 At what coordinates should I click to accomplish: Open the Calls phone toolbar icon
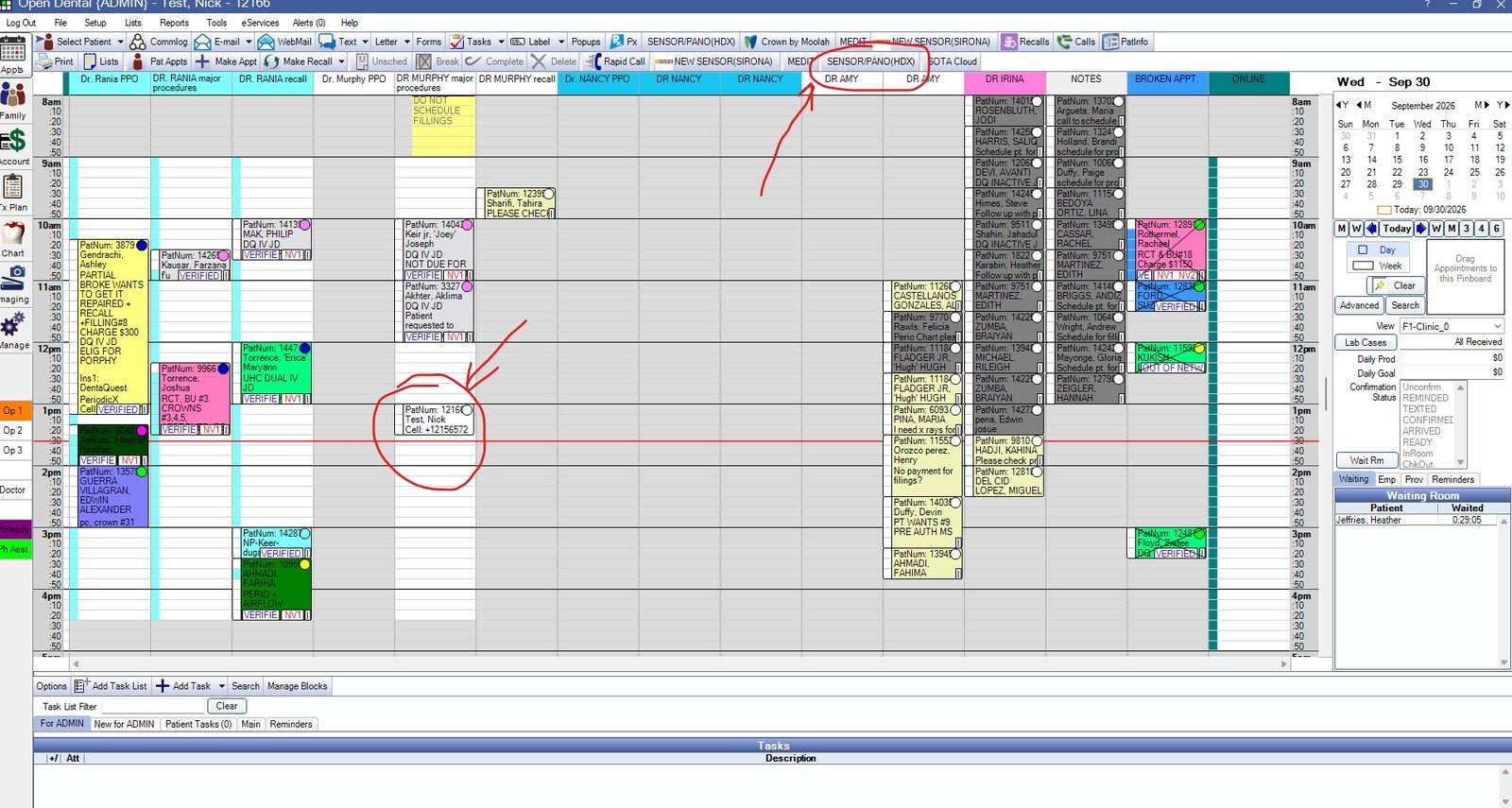(x=1064, y=42)
